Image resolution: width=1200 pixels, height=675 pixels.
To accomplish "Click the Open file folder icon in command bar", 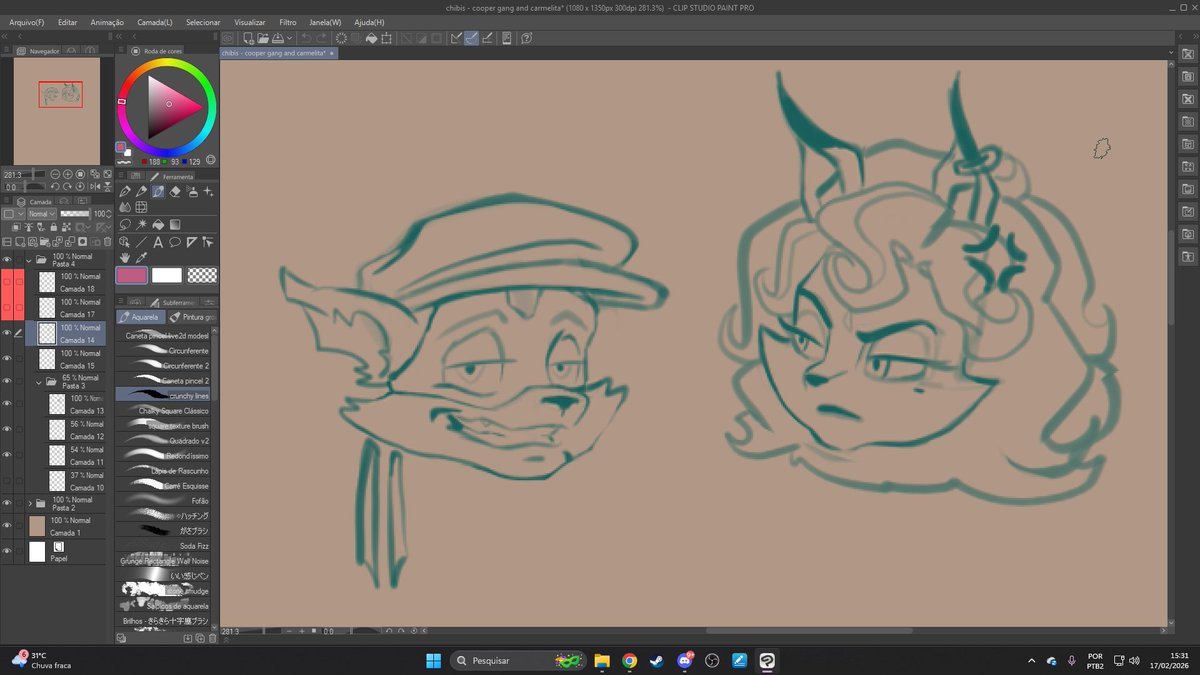I will [x=263, y=38].
